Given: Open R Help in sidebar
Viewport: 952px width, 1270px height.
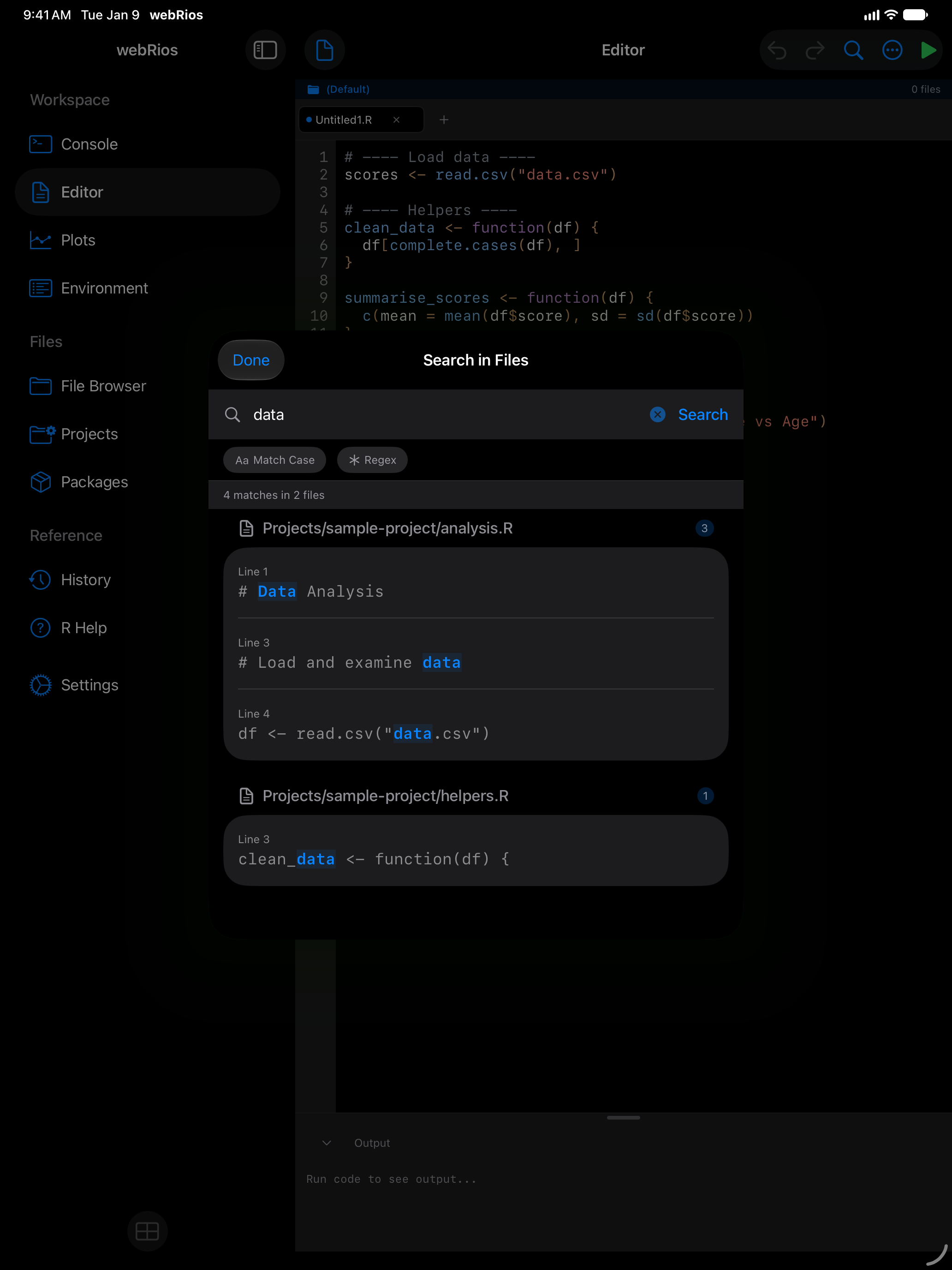Looking at the screenshot, I should click(x=148, y=628).
